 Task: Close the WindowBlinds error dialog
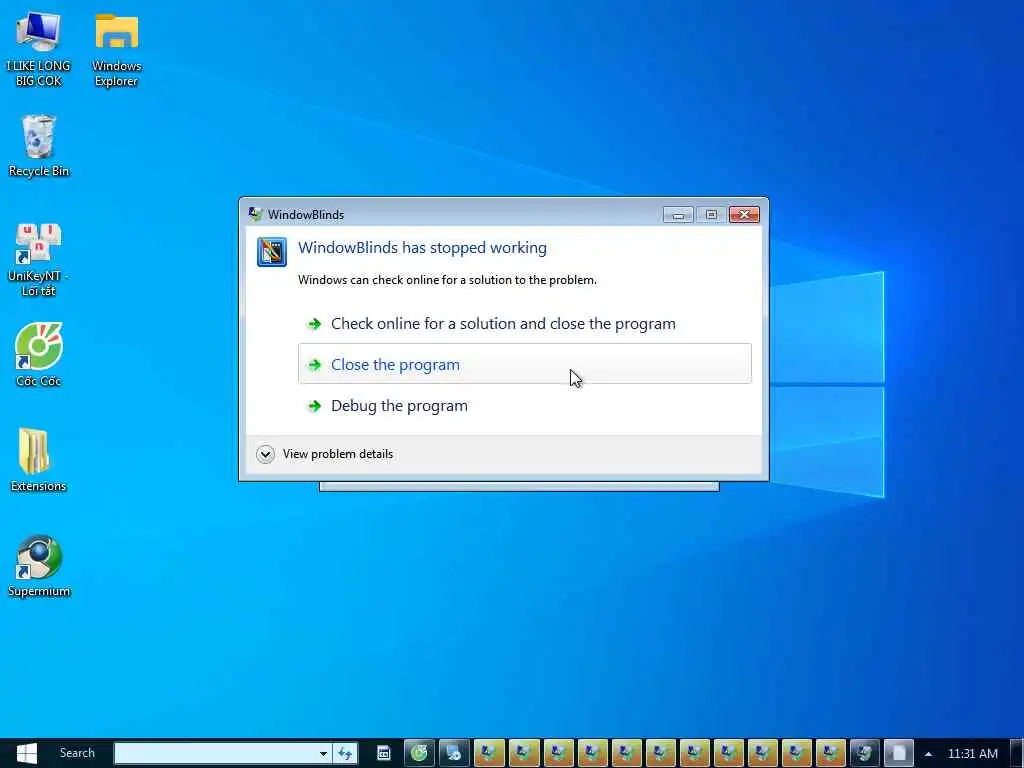coord(744,214)
